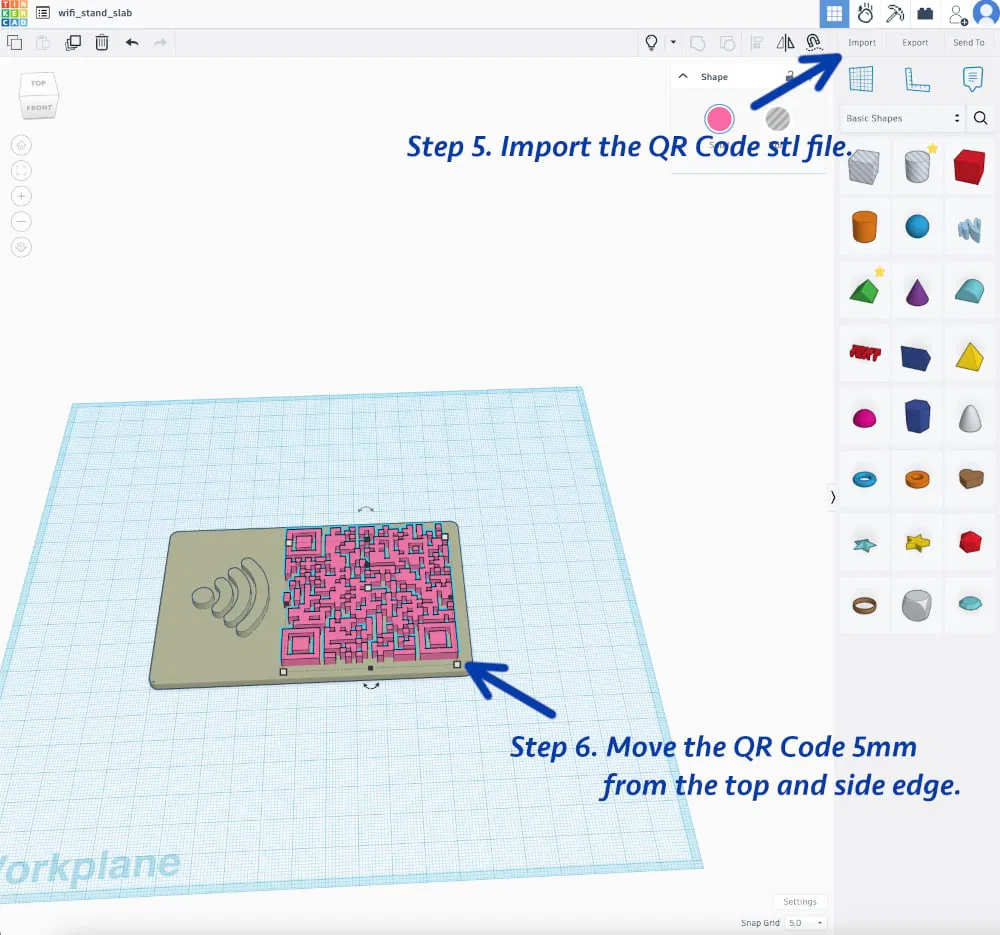Open the user profile avatar
This screenshot has height=935, width=1000.
click(986, 13)
